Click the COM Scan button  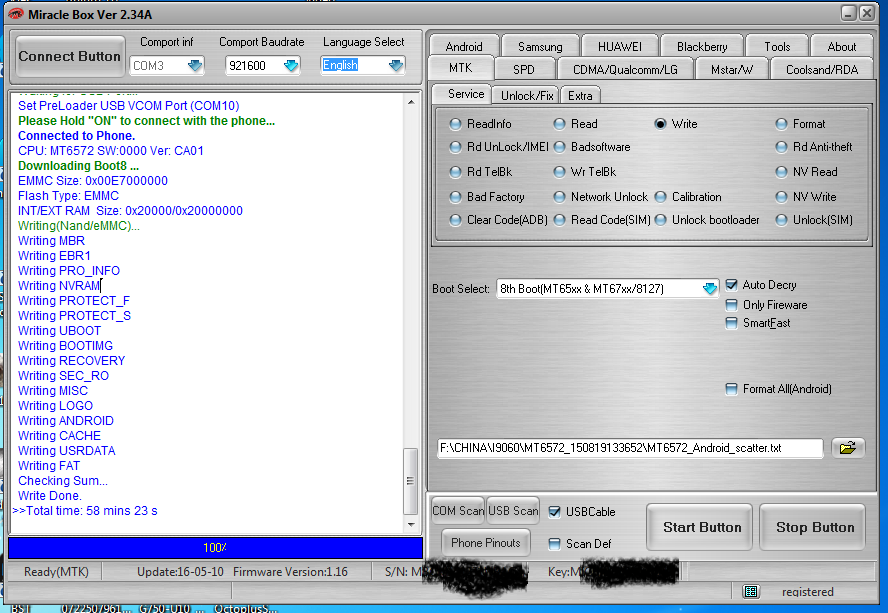click(x=458, y=510)
